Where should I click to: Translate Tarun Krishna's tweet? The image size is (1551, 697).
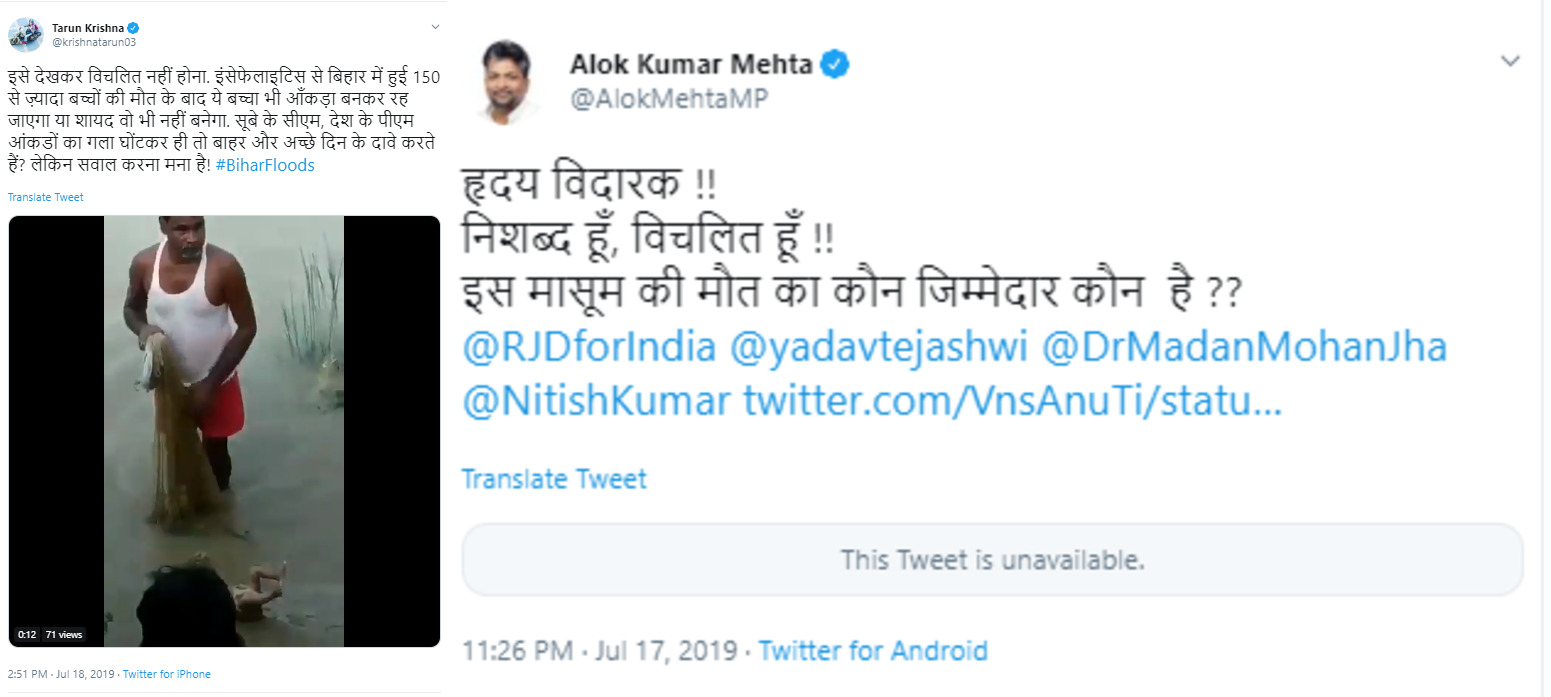pyautogui.click(x=46, y=197)
